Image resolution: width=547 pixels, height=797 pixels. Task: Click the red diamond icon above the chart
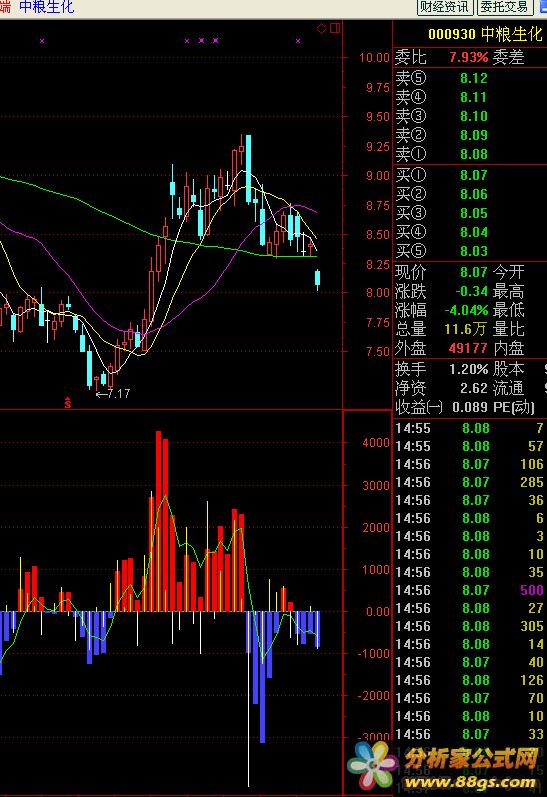click(321, 28)
